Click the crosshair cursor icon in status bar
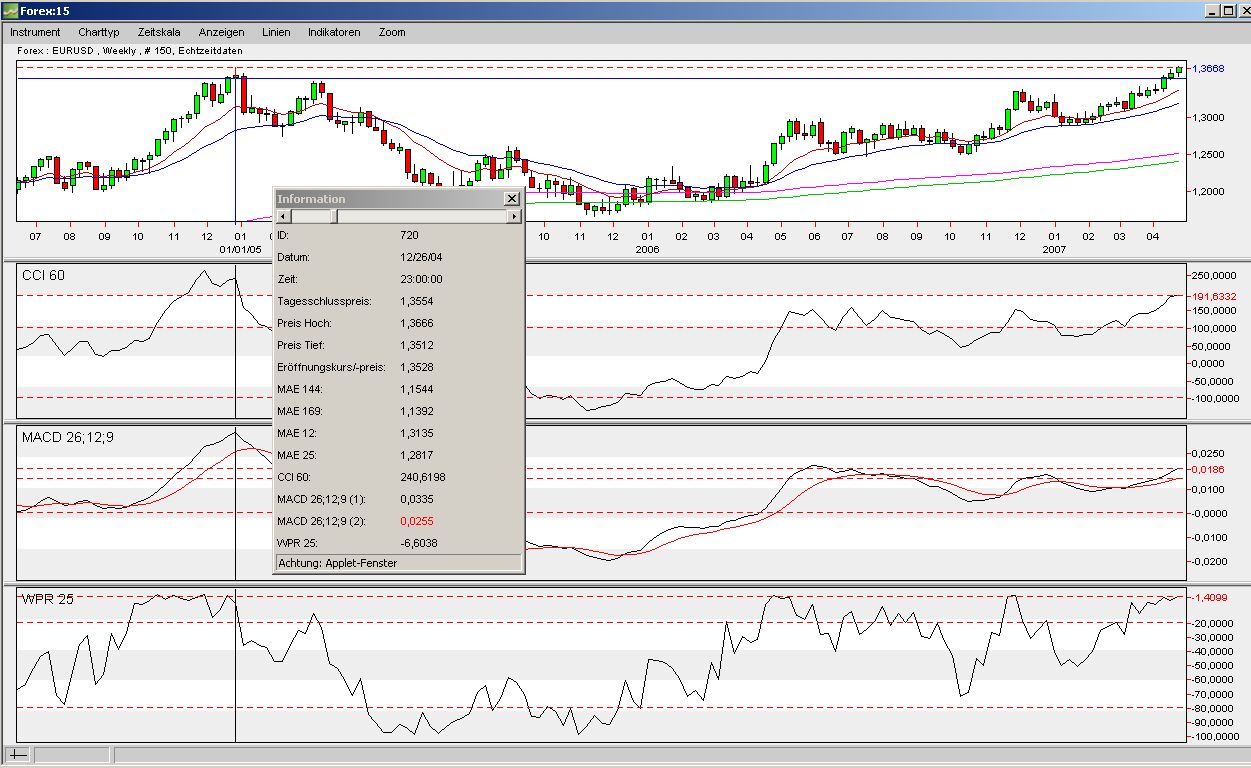 pyautogui.click(x=19, y=755)
